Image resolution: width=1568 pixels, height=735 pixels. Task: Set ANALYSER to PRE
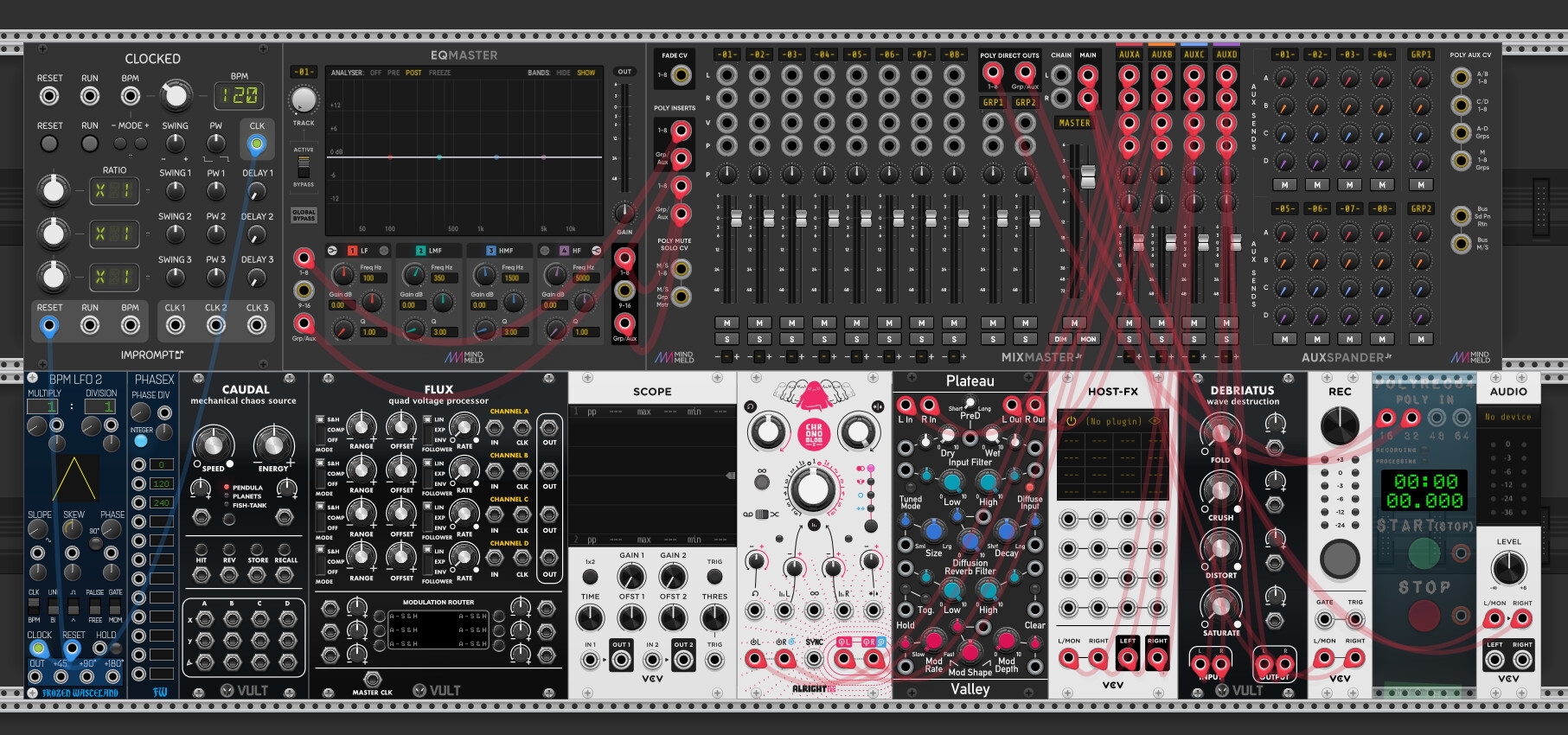394,73
